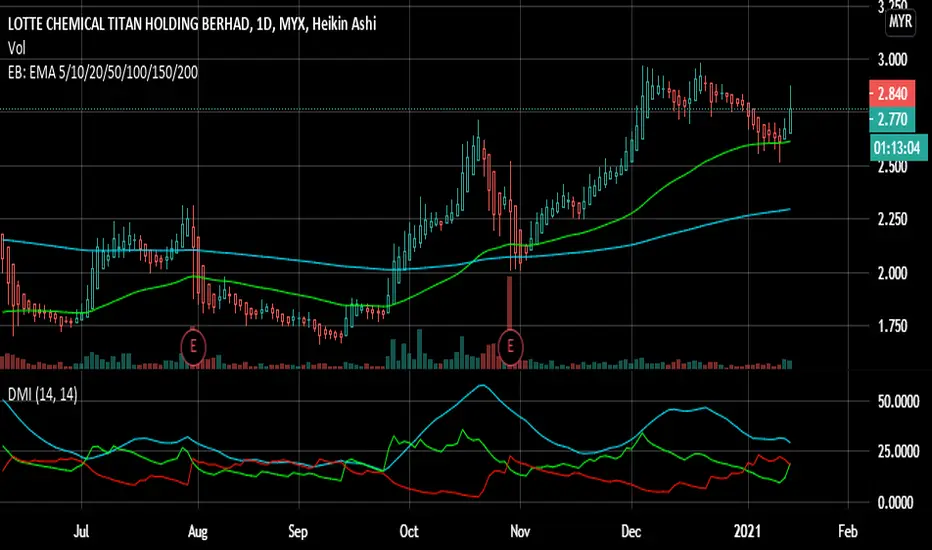Viewport: 932px width, 550px height.
Task: Click the 50.0000 DMI axis label
Action: [898, 401]
